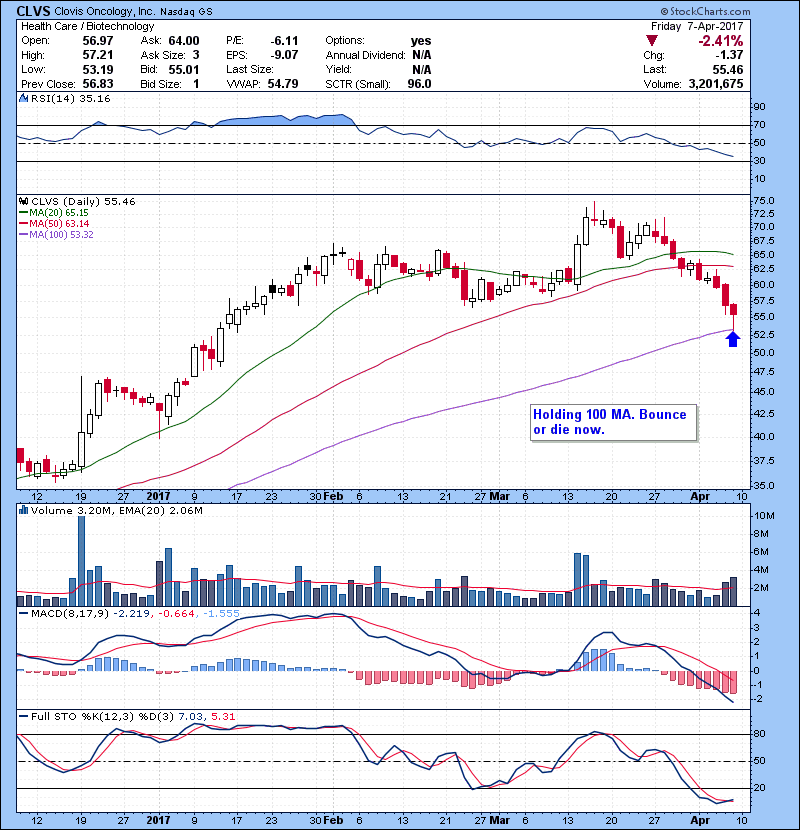Click the 10M volume axis label
800x830 pixels.
(765, 516)
